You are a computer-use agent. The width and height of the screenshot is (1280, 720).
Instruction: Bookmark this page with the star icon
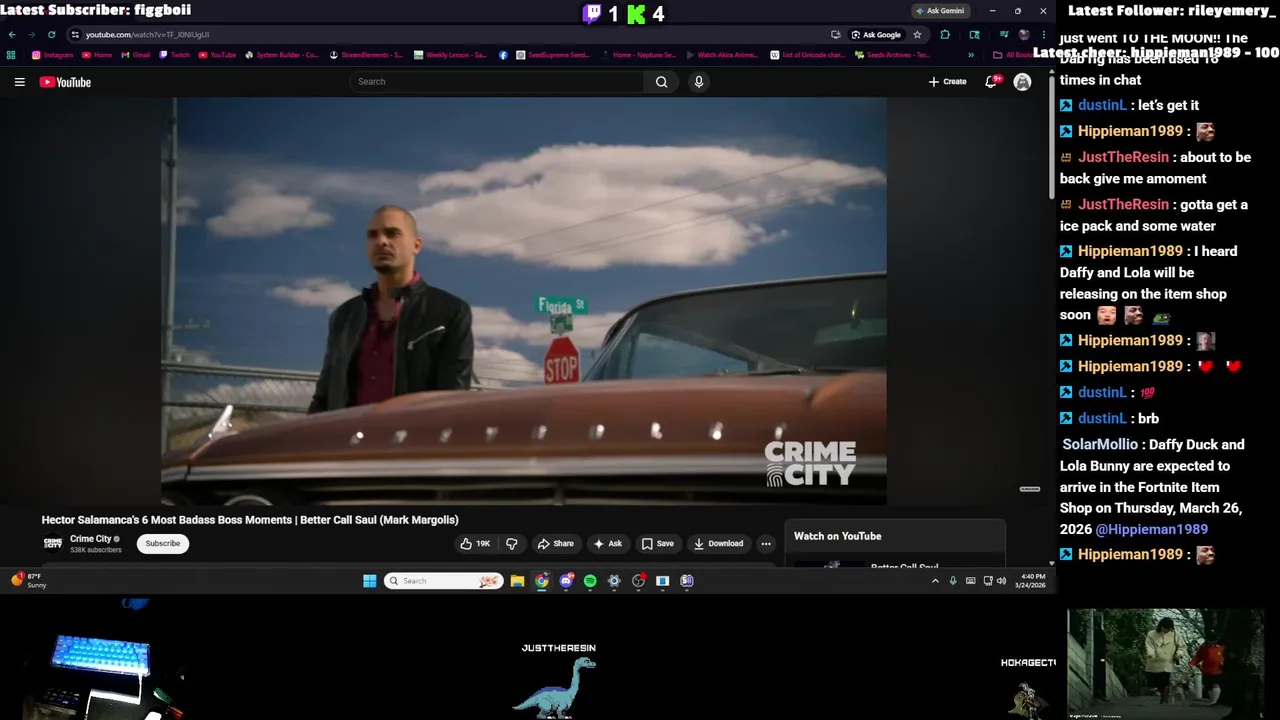[x=917, y=35]
